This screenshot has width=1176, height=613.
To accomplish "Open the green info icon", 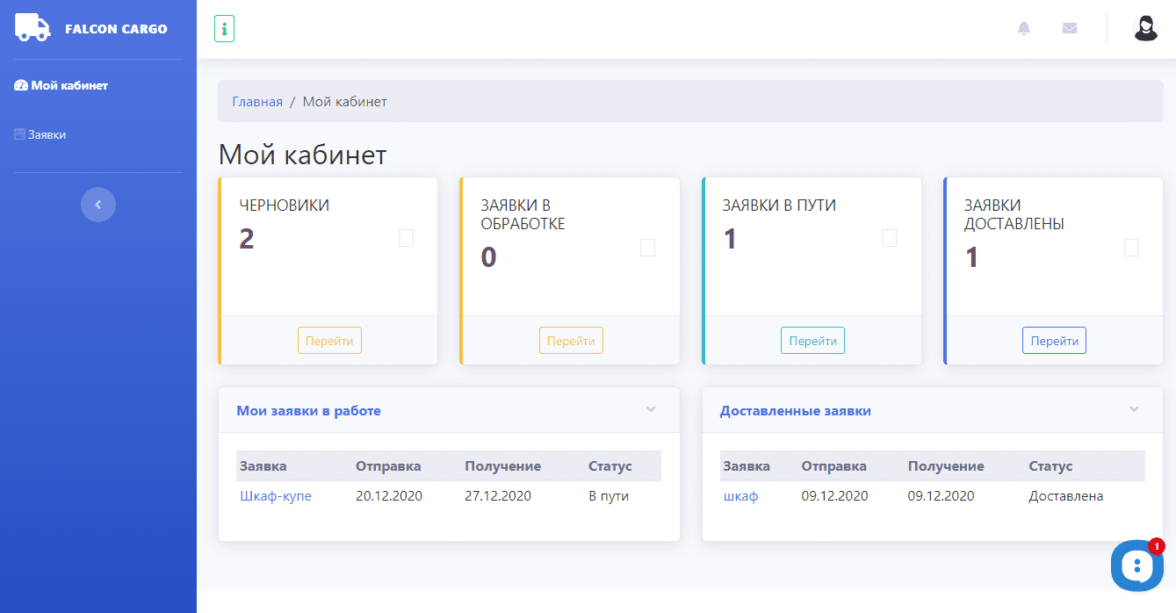I will coord(224,29).
